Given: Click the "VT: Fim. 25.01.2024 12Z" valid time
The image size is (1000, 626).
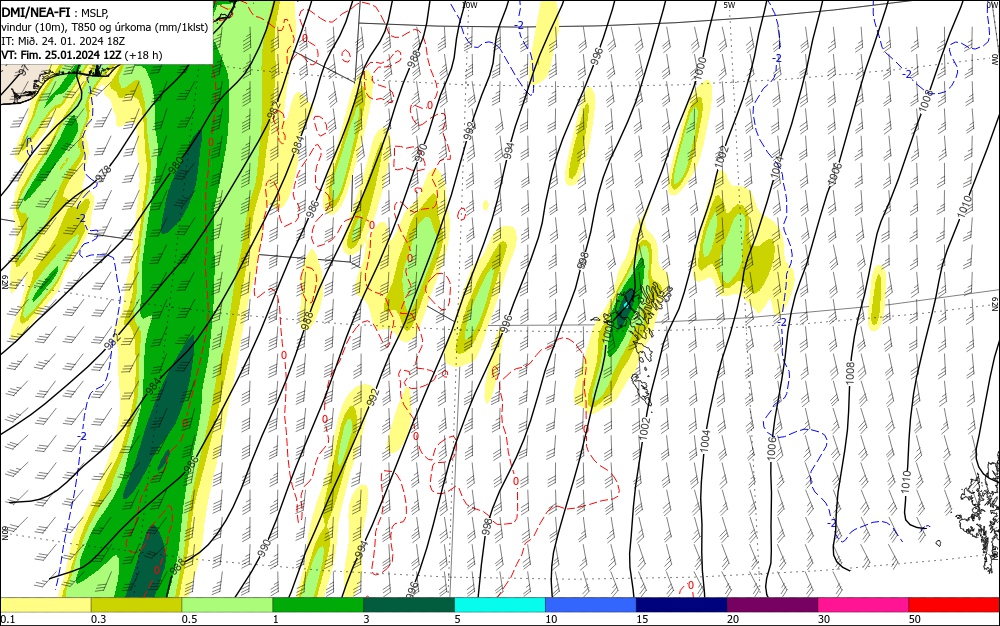Looking at the screenshot, I should click(x=61, y=55).
